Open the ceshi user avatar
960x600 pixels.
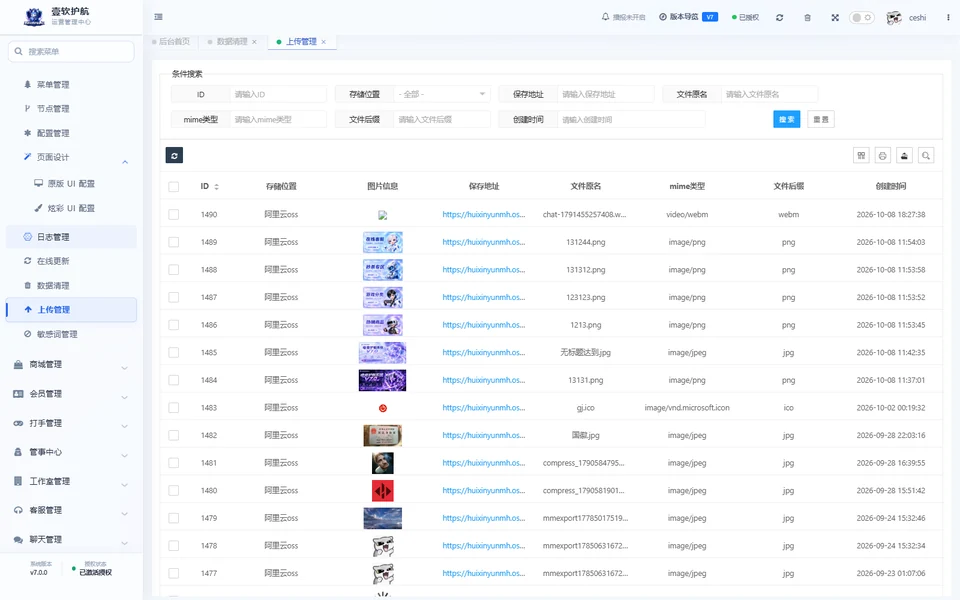[x=894, y=18]
